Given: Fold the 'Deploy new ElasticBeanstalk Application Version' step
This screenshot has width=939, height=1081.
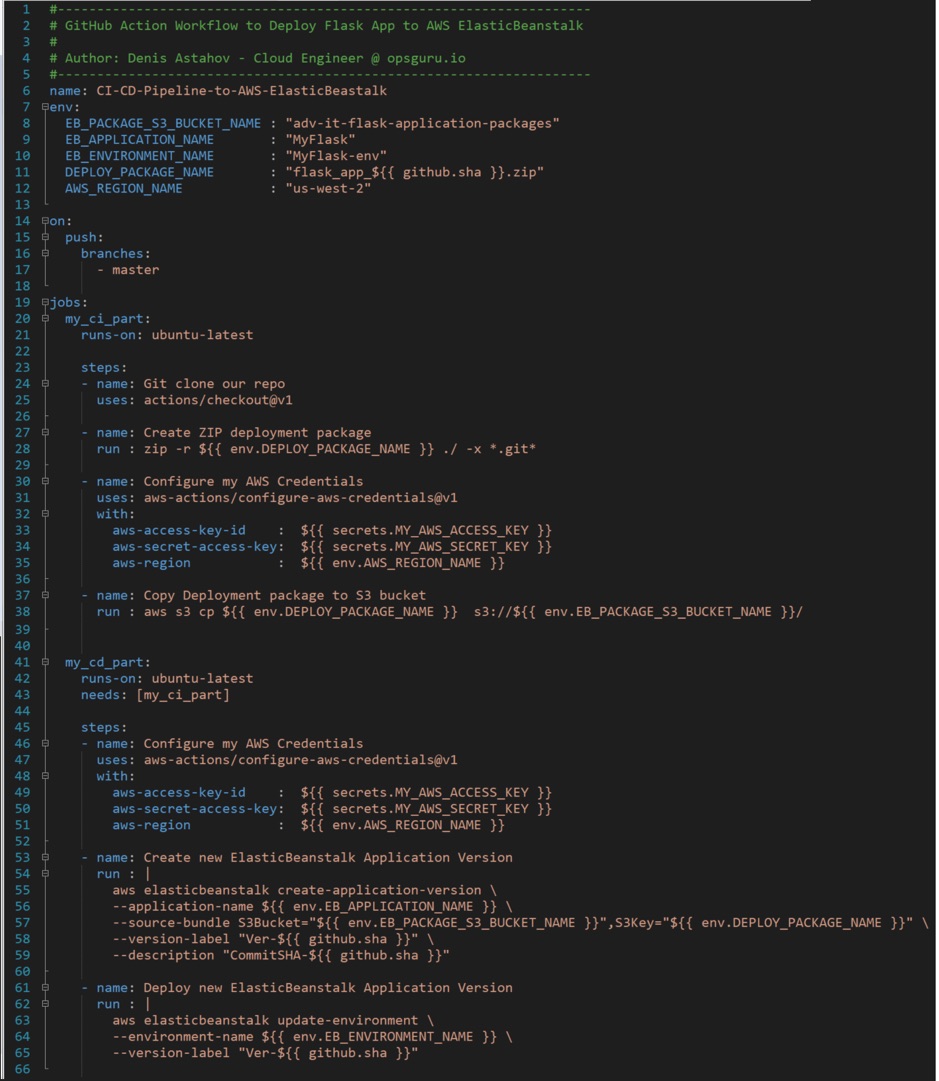Looking at the screenshot, I should 45,988.
